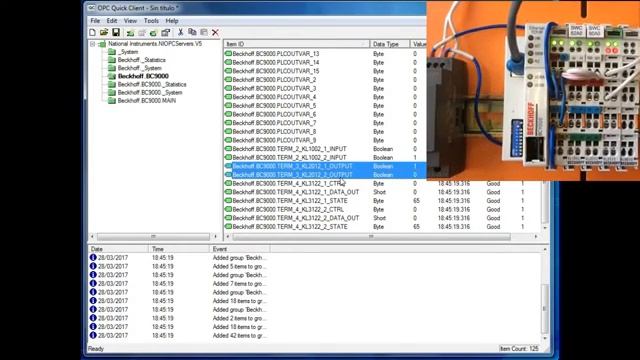The width and height of the screenshot is (640, 360).
Task: Click the folder icon of Beckhoff.BC9000._System
Action: coord(112,92)
